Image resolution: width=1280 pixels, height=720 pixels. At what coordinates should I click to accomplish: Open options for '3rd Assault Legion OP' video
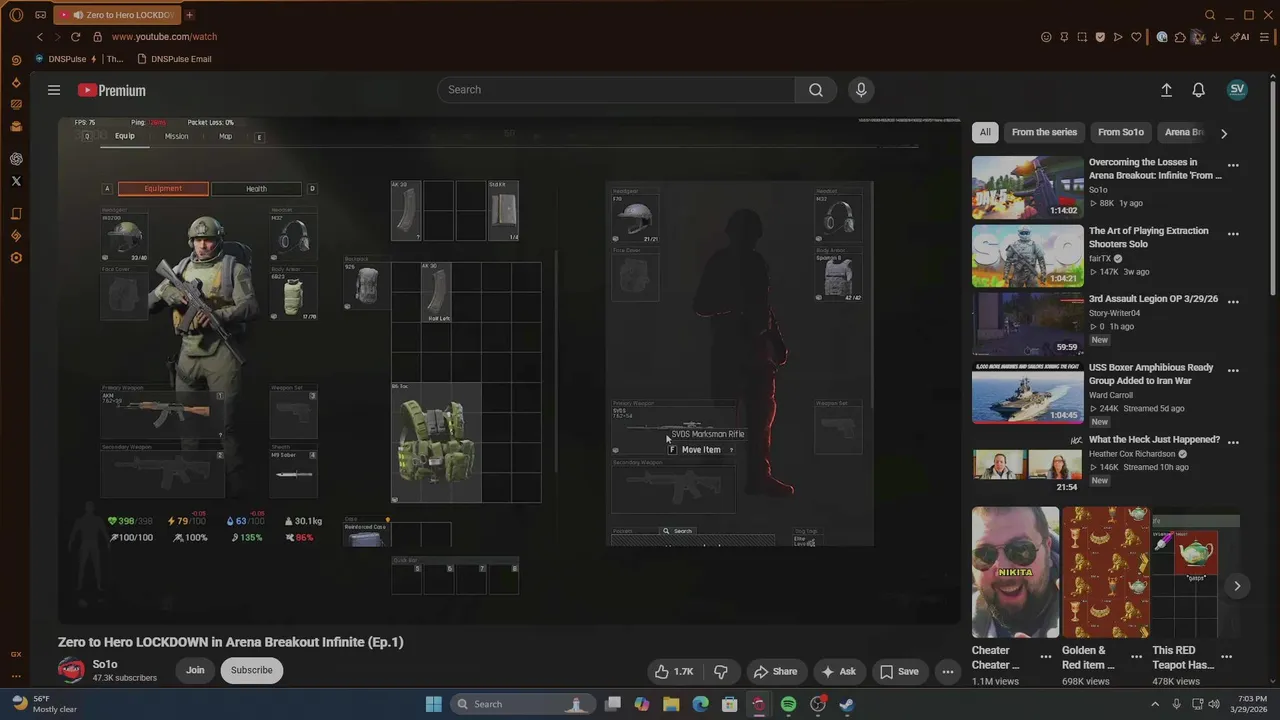pyautogui.click(x=1233, y=303)
